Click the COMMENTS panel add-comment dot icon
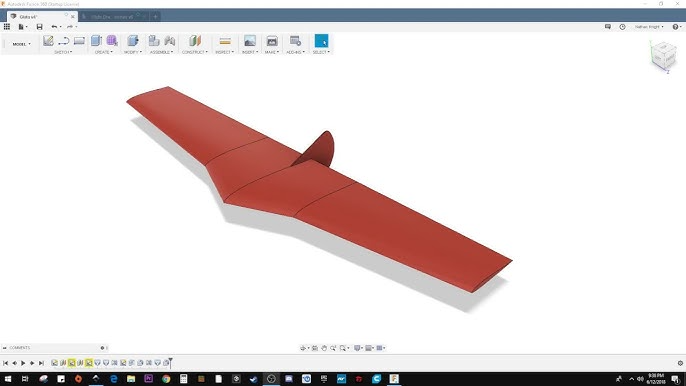Screen dimensions: 686x386 (x=102, y=348)
